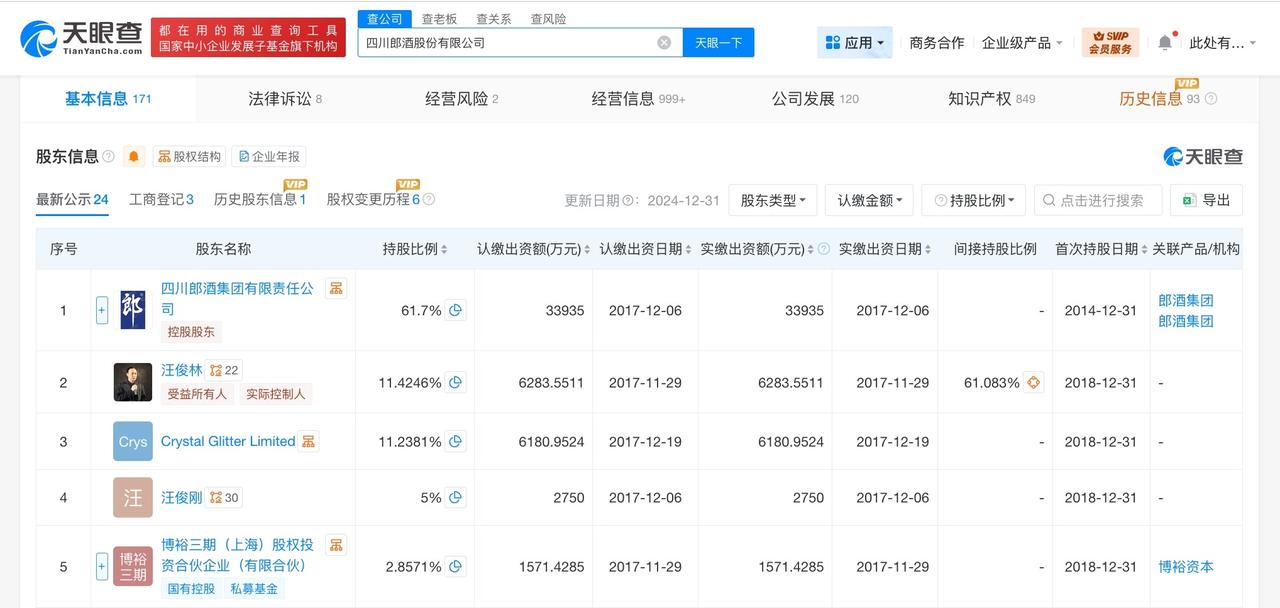Click 汪俊刚's related companies badge 30

[x=224, y=497]
